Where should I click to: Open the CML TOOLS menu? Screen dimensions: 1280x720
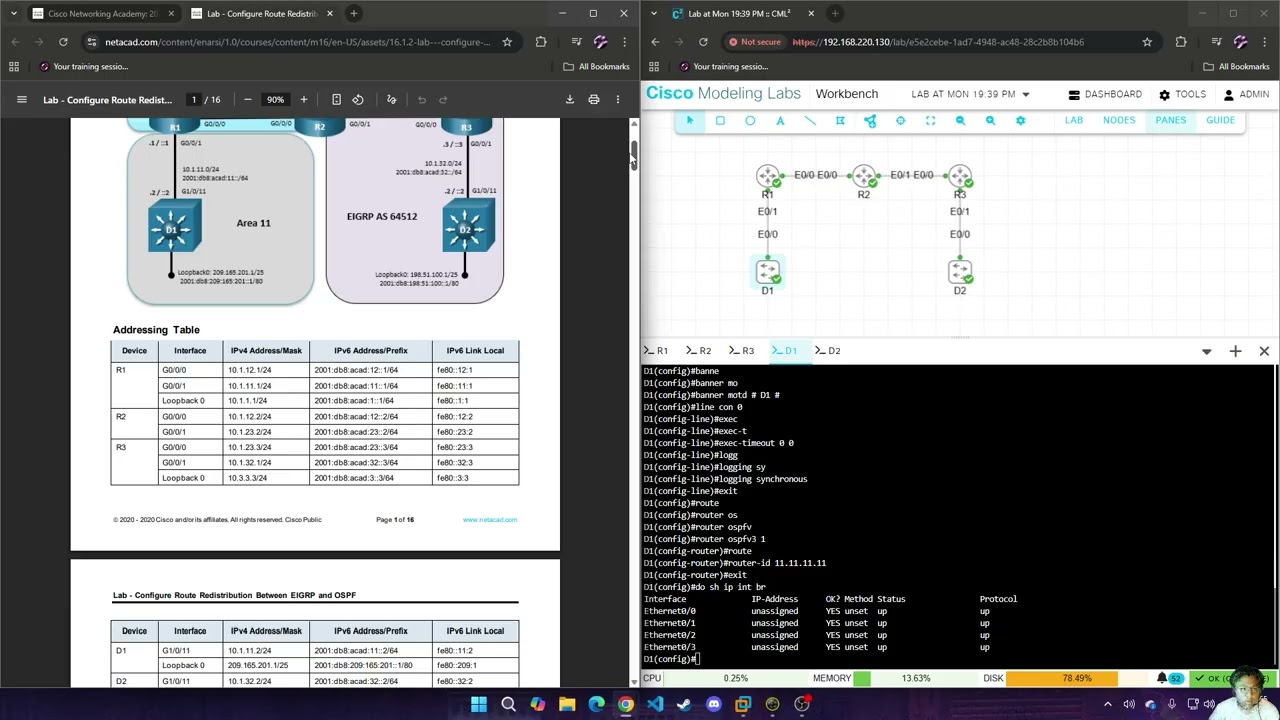[x=1182, y=94]
